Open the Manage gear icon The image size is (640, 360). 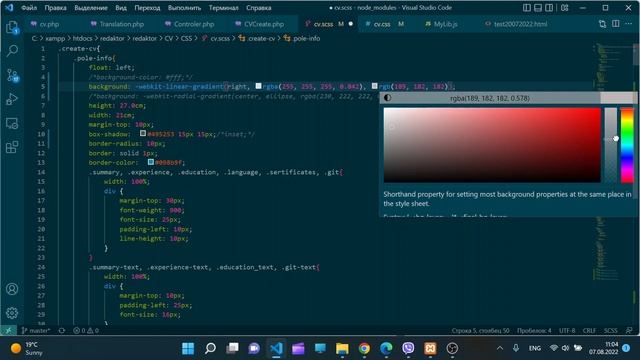coord(12,313)
